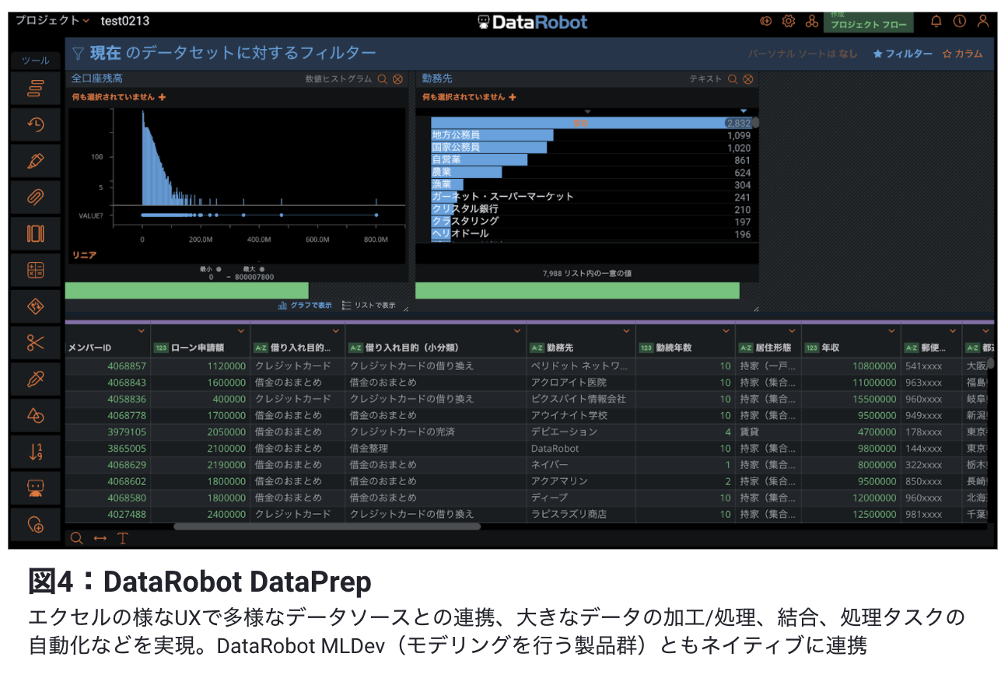This screenshot has height=678, width=1008.
Task: Select the columns tool in sidebar
Action: point(36,233)
